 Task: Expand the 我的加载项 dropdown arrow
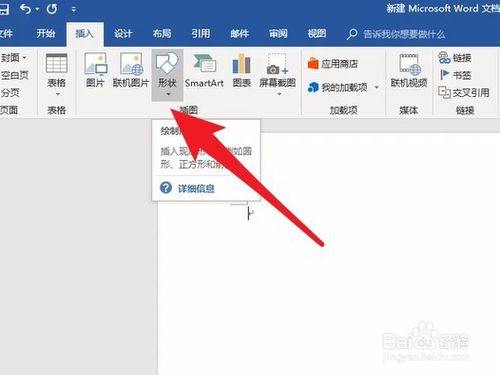(377, 87)
